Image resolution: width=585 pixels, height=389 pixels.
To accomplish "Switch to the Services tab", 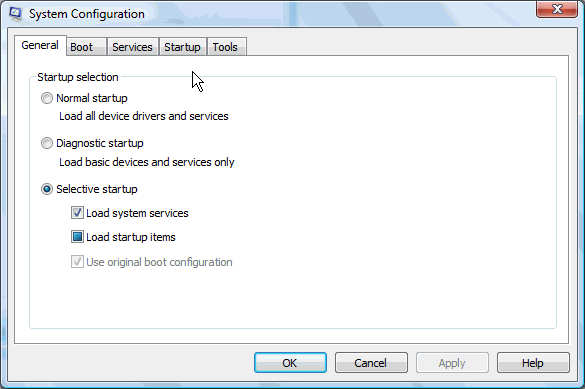I will tap(132, 47).
